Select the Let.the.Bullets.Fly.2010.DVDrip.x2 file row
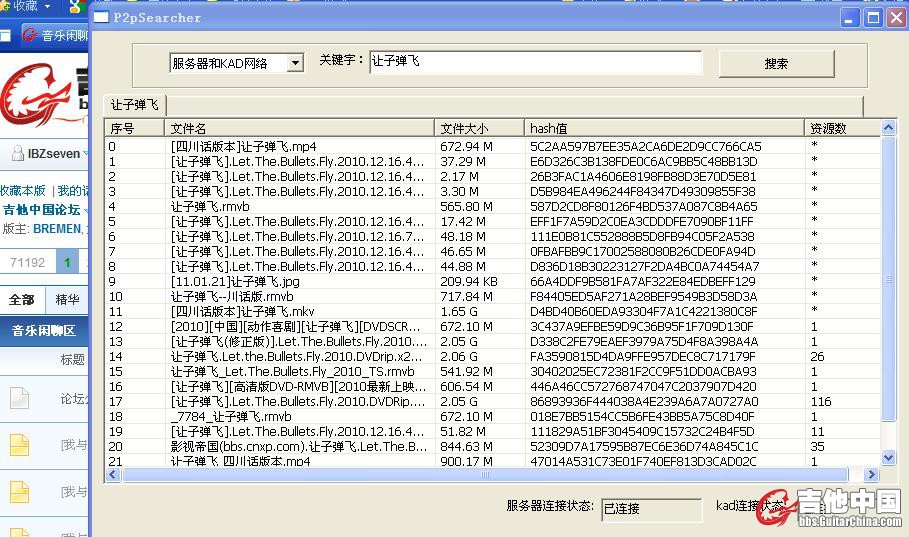Screen dimensions: 909x537 297,357
